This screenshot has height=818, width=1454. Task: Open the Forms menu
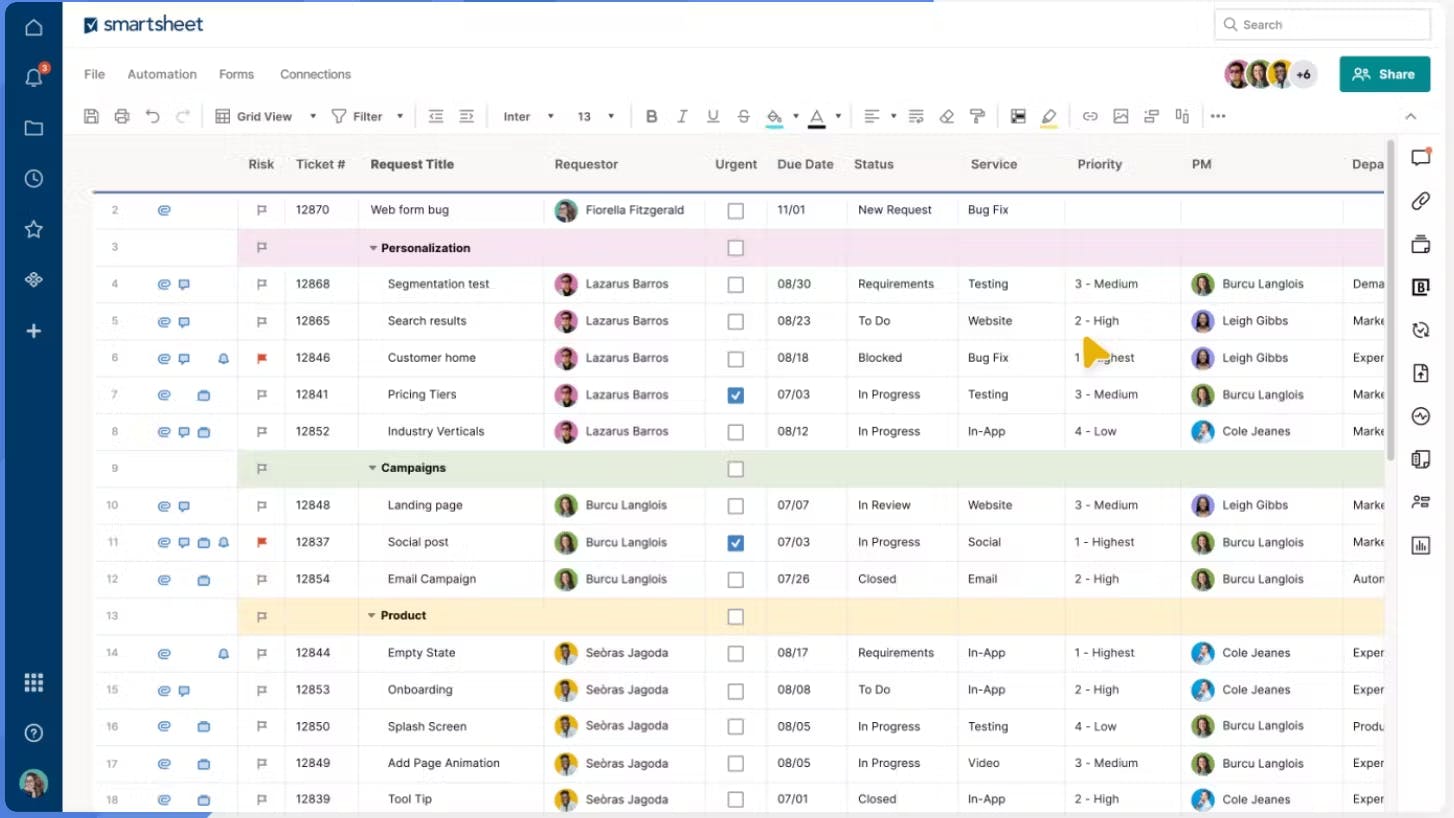tap(236, 74)
